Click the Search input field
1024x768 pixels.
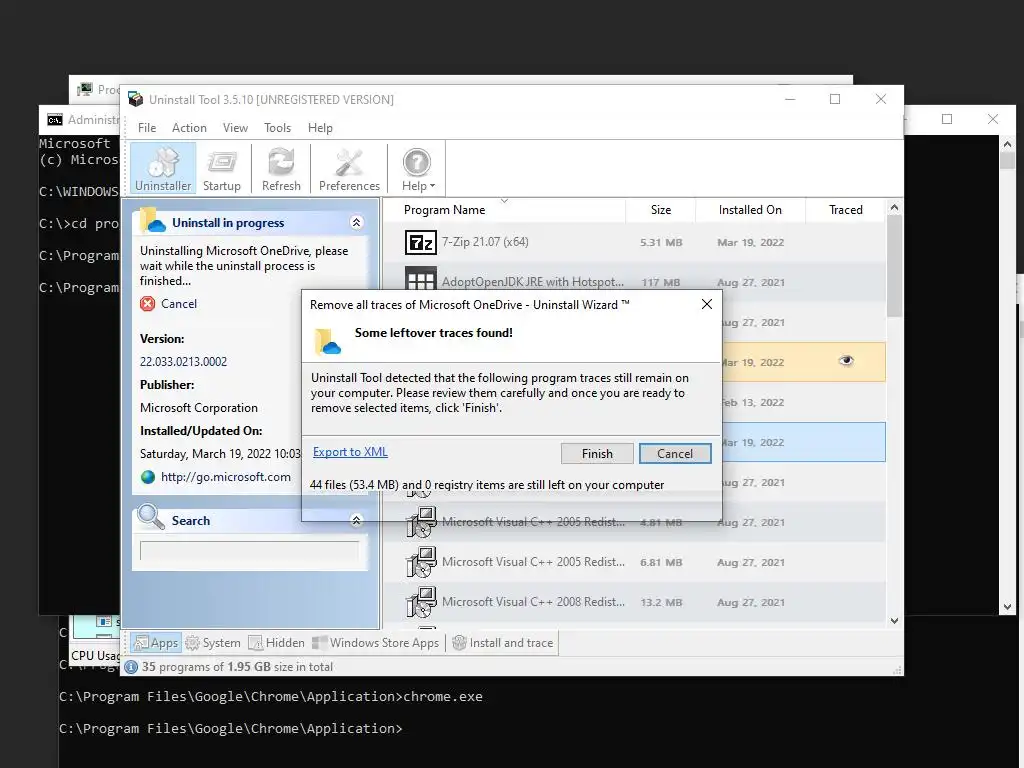tap(249, 551)
